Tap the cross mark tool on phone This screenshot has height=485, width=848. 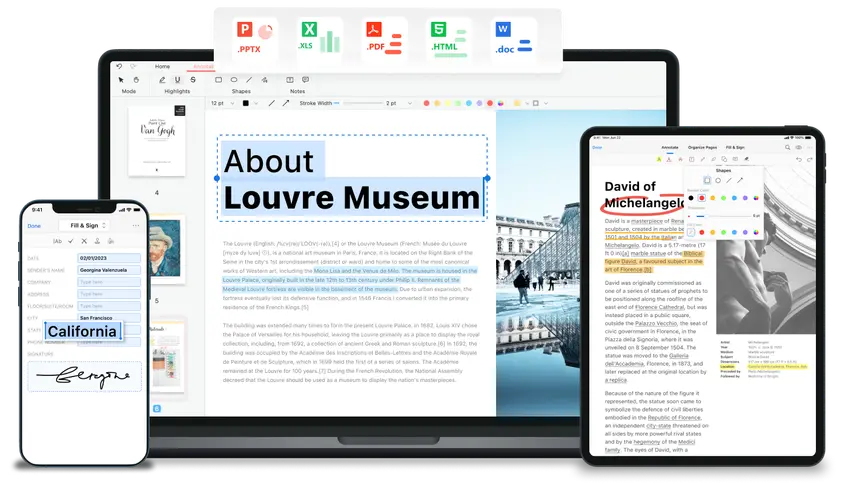86,241
